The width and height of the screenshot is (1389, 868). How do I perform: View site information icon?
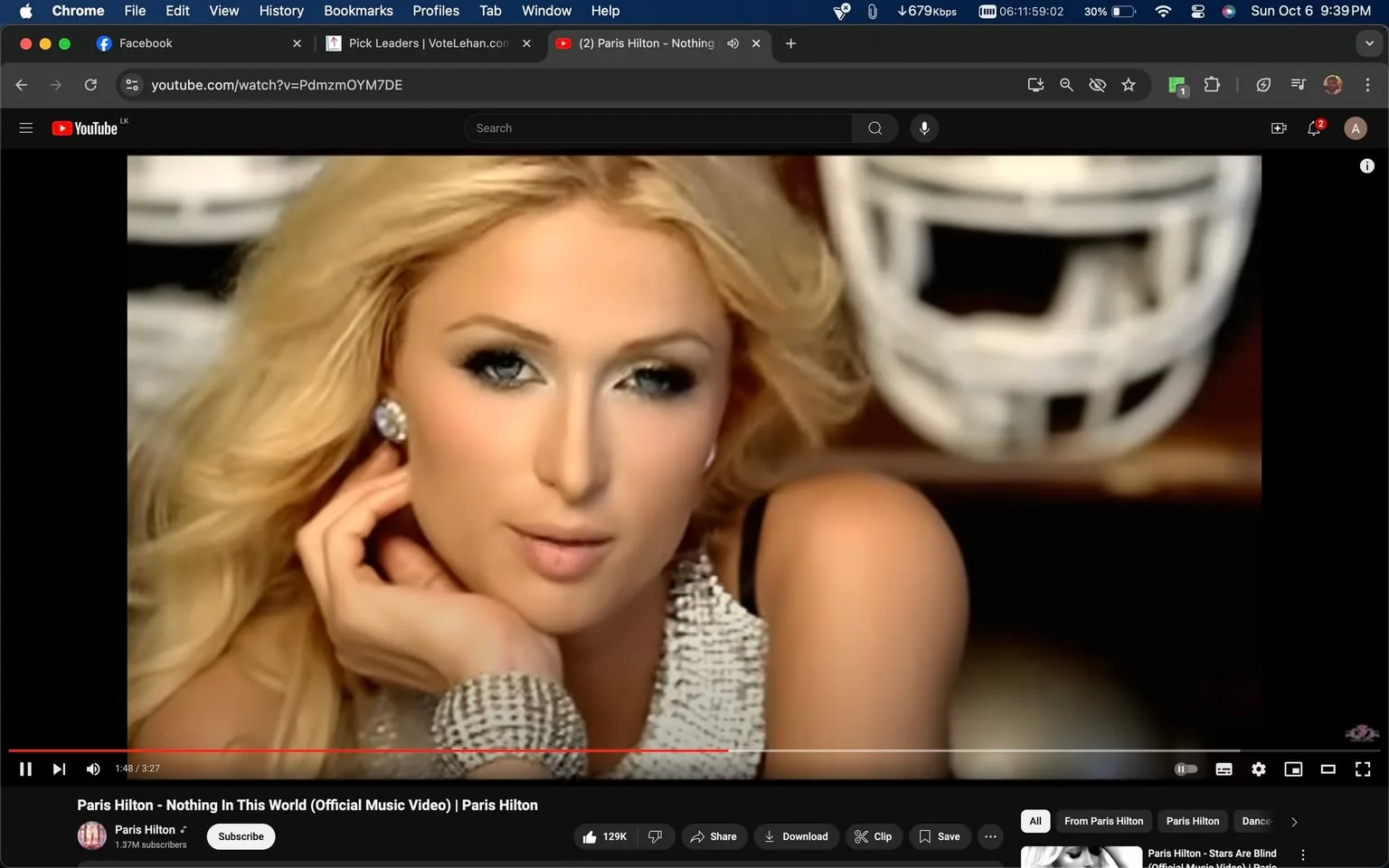(x=132, y=85)
